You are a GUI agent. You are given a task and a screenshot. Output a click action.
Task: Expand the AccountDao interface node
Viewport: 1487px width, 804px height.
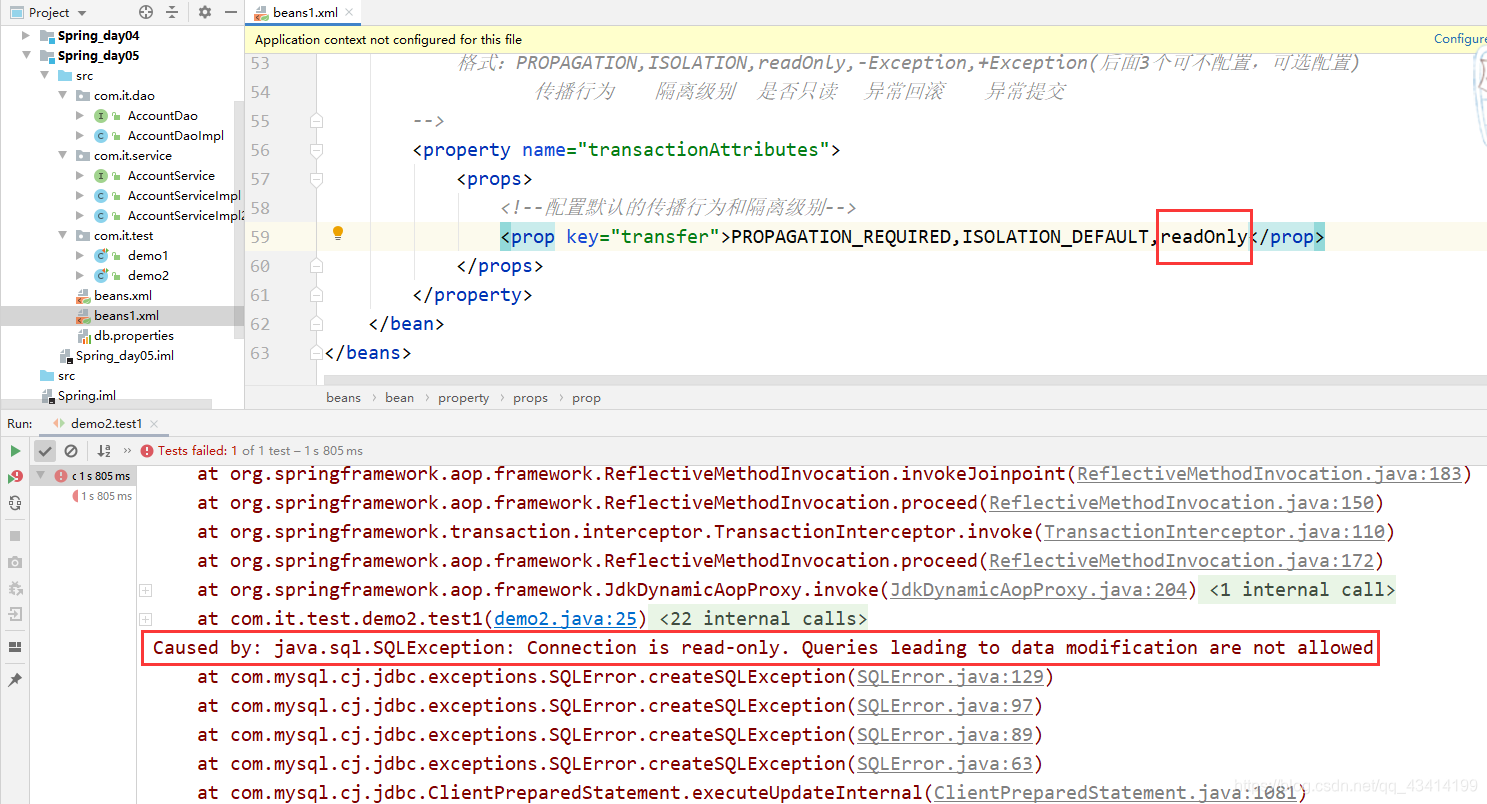(x=80, y=115)
